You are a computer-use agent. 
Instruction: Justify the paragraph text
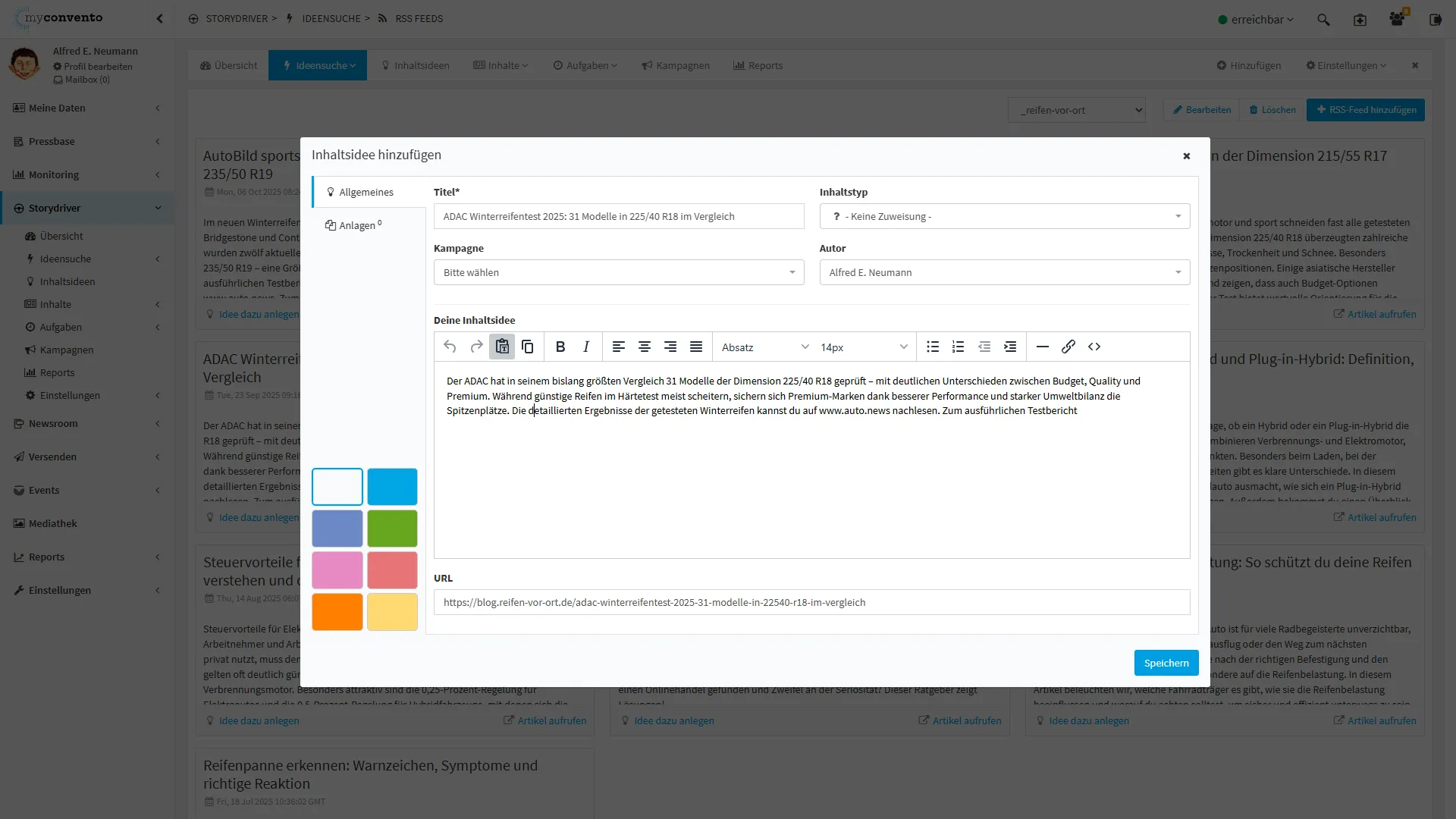click(696, 347)
